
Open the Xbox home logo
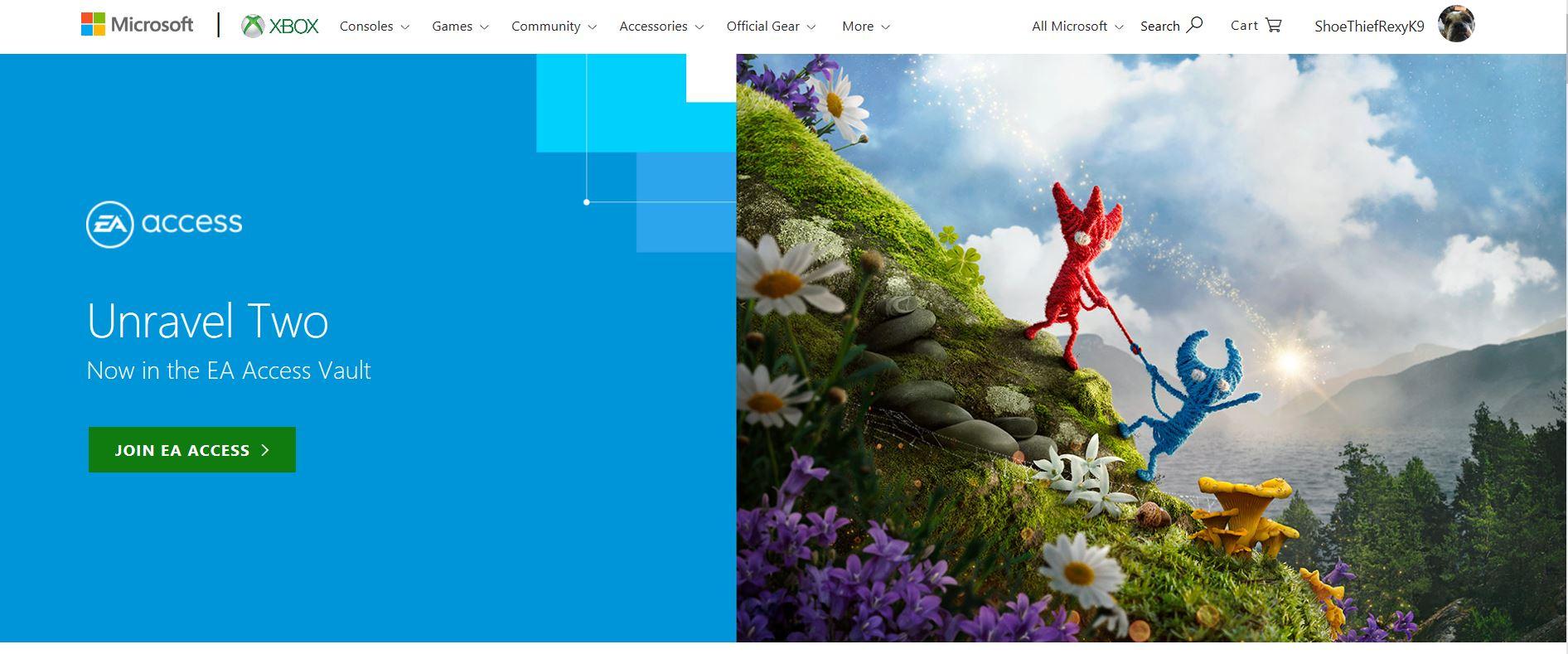point(280,27)
